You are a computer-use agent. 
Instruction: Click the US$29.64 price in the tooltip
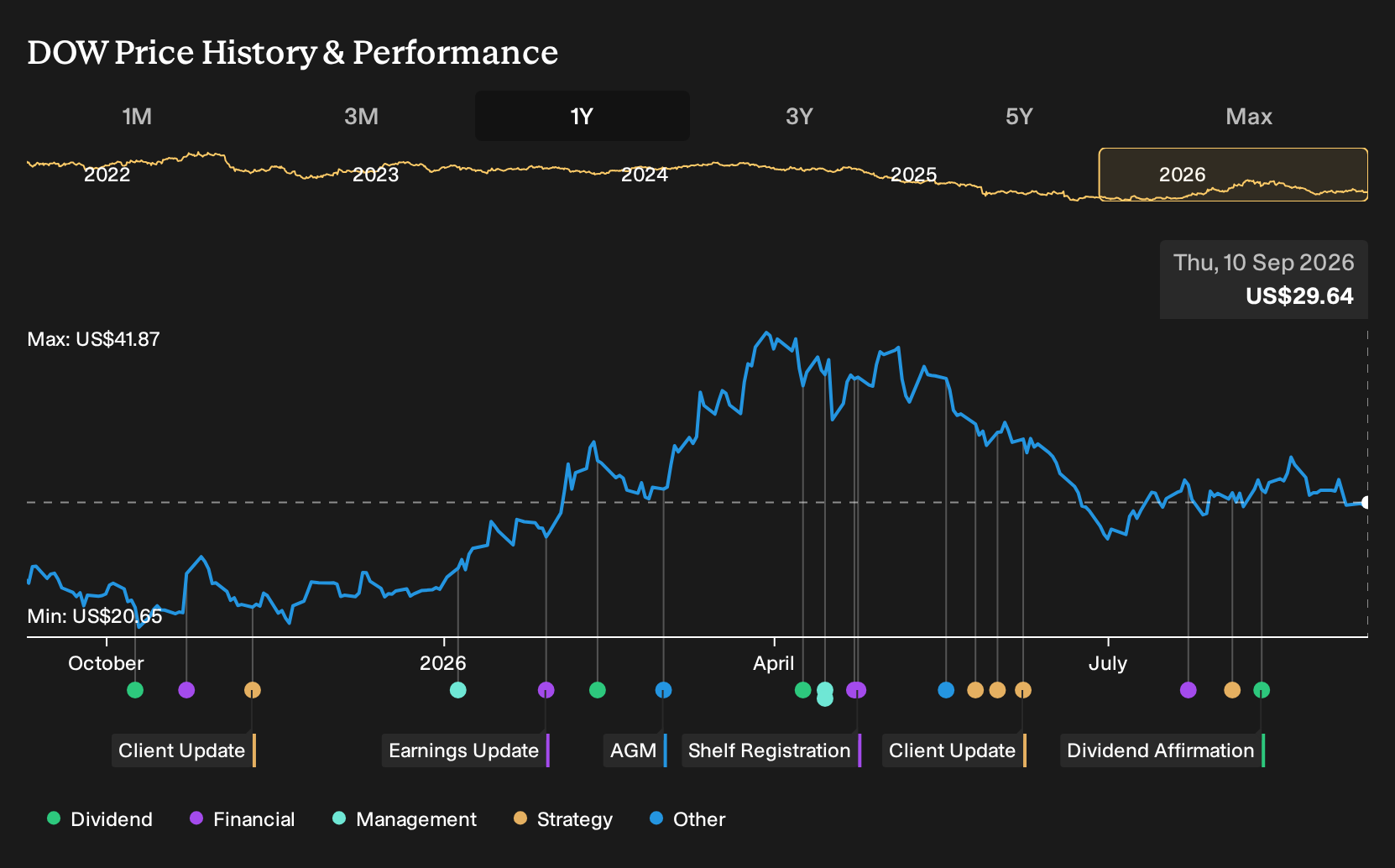point(1299,296)
